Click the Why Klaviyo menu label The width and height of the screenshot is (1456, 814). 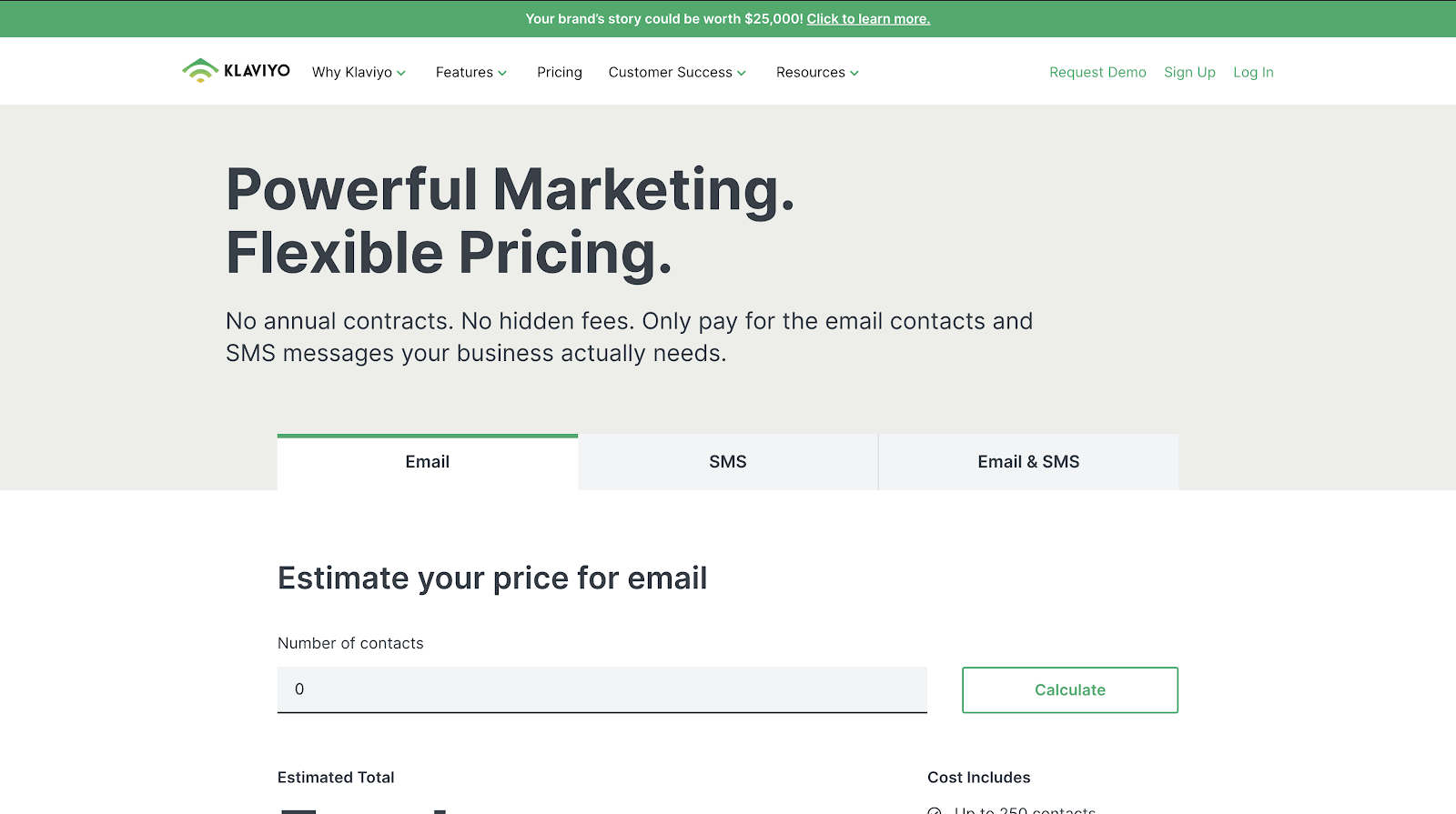[x=352, y=72]
